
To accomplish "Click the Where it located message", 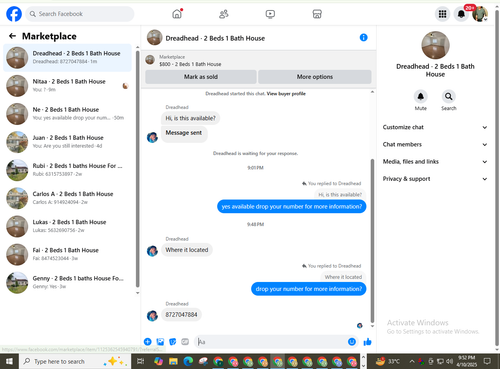I will click(x=187, y=250).
